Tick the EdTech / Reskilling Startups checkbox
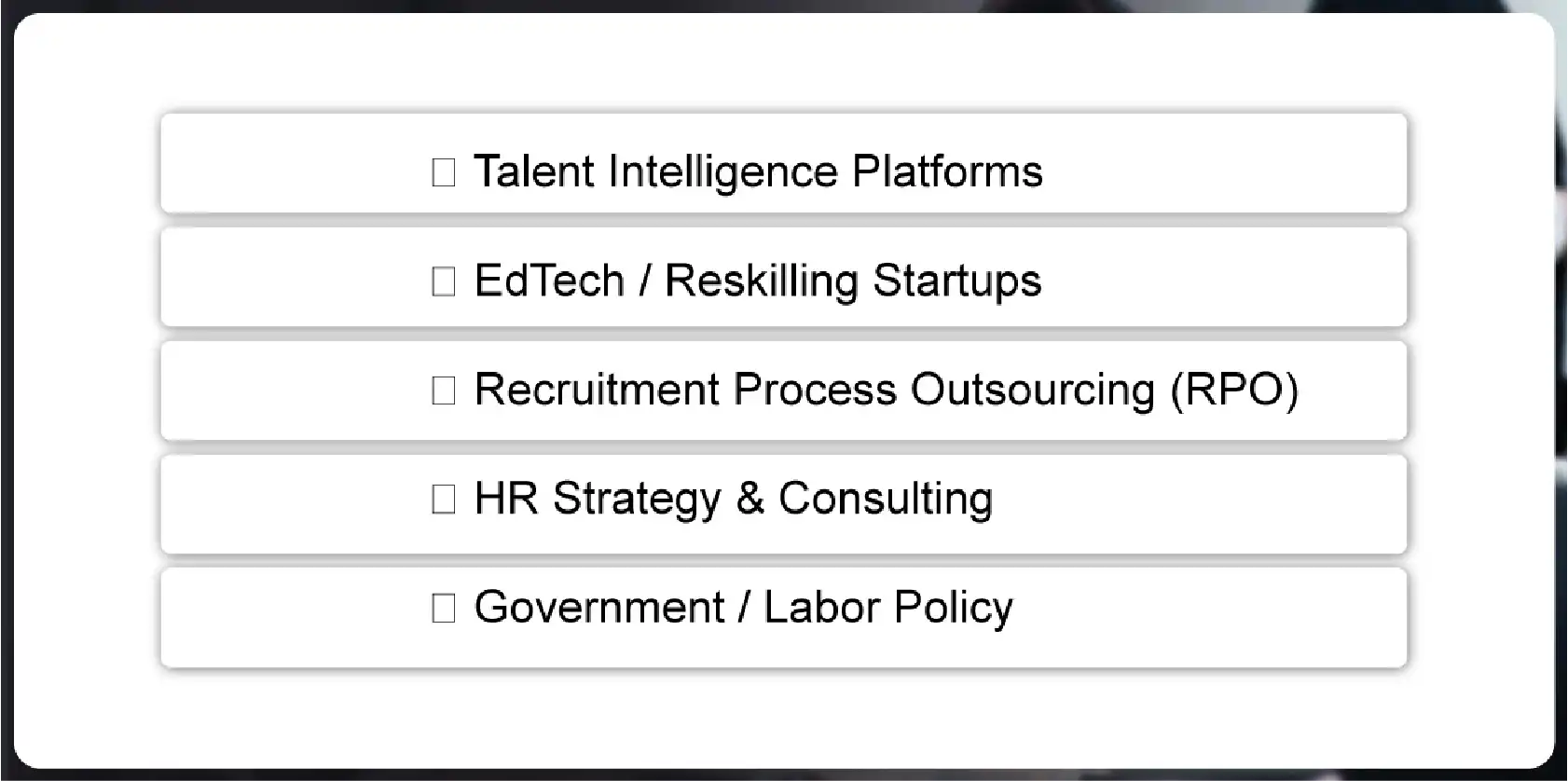 coord(444,281)
